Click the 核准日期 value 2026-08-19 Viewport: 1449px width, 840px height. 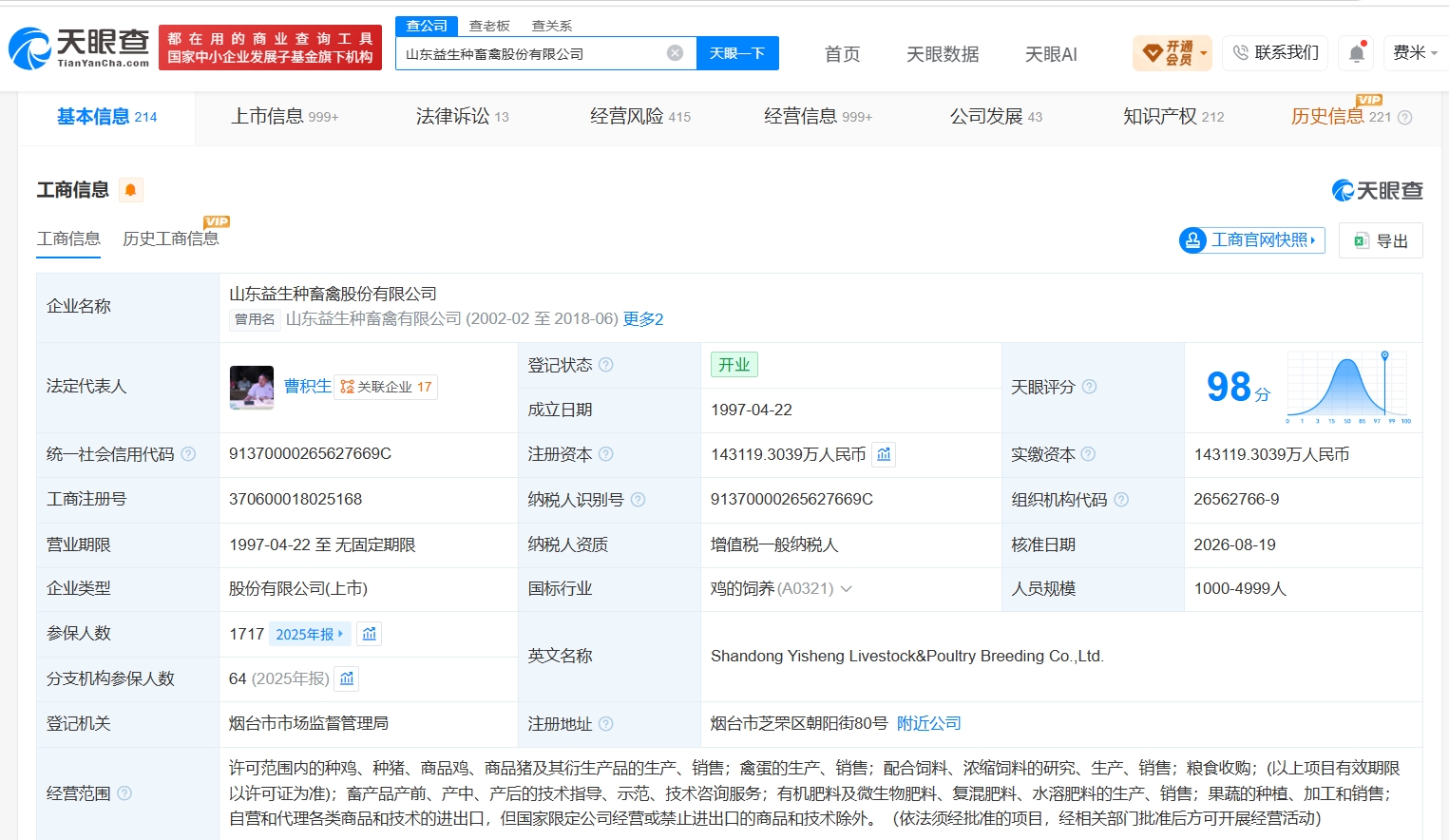pos(1235,545)
